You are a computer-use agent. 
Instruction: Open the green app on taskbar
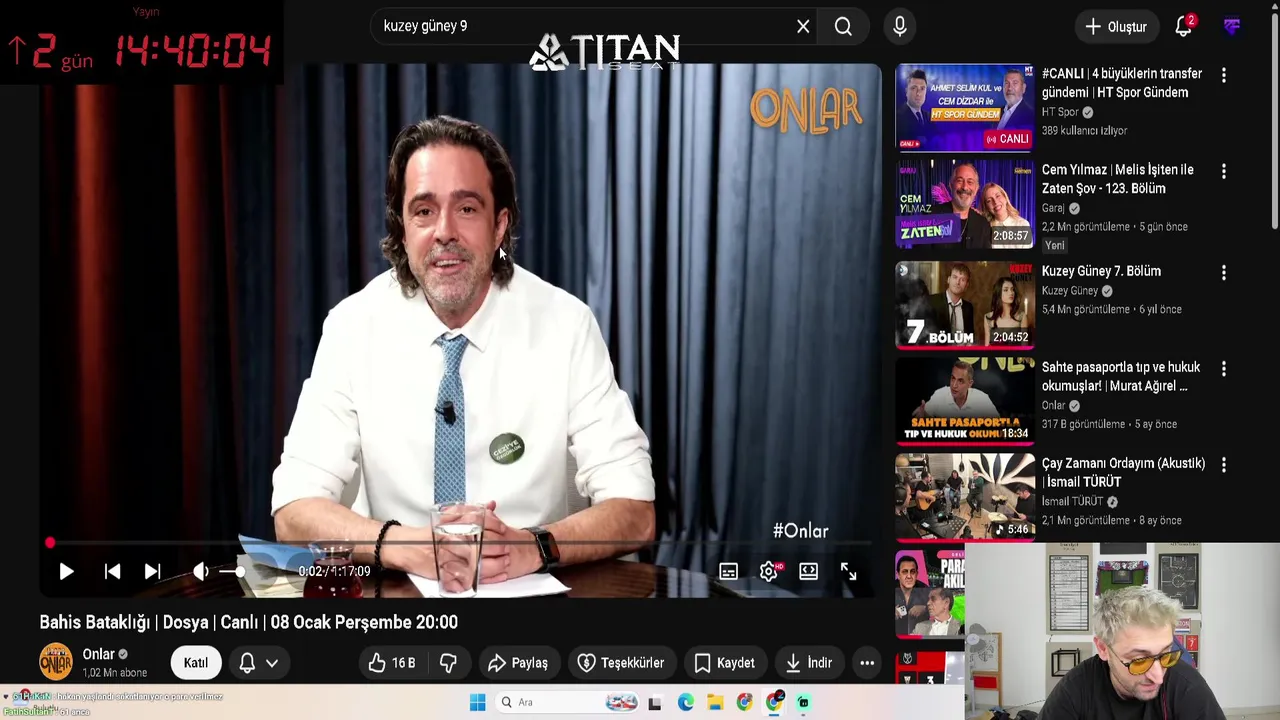pos(803,703)
